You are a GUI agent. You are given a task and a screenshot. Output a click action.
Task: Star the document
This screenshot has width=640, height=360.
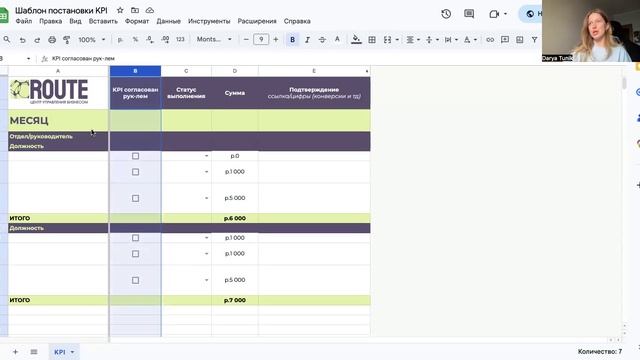click(120, 10)
